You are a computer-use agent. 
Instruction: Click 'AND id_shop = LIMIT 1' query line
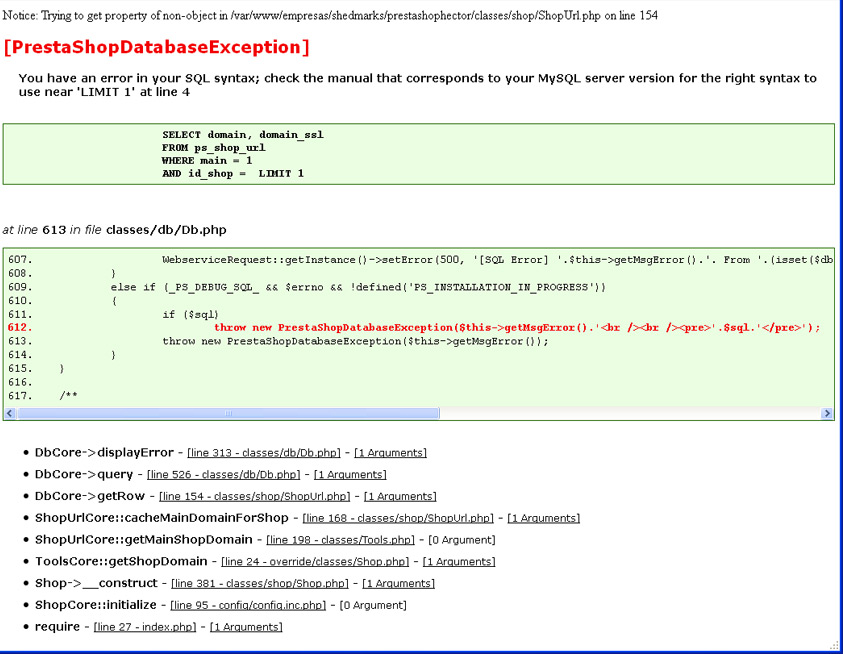pos(233,174)
